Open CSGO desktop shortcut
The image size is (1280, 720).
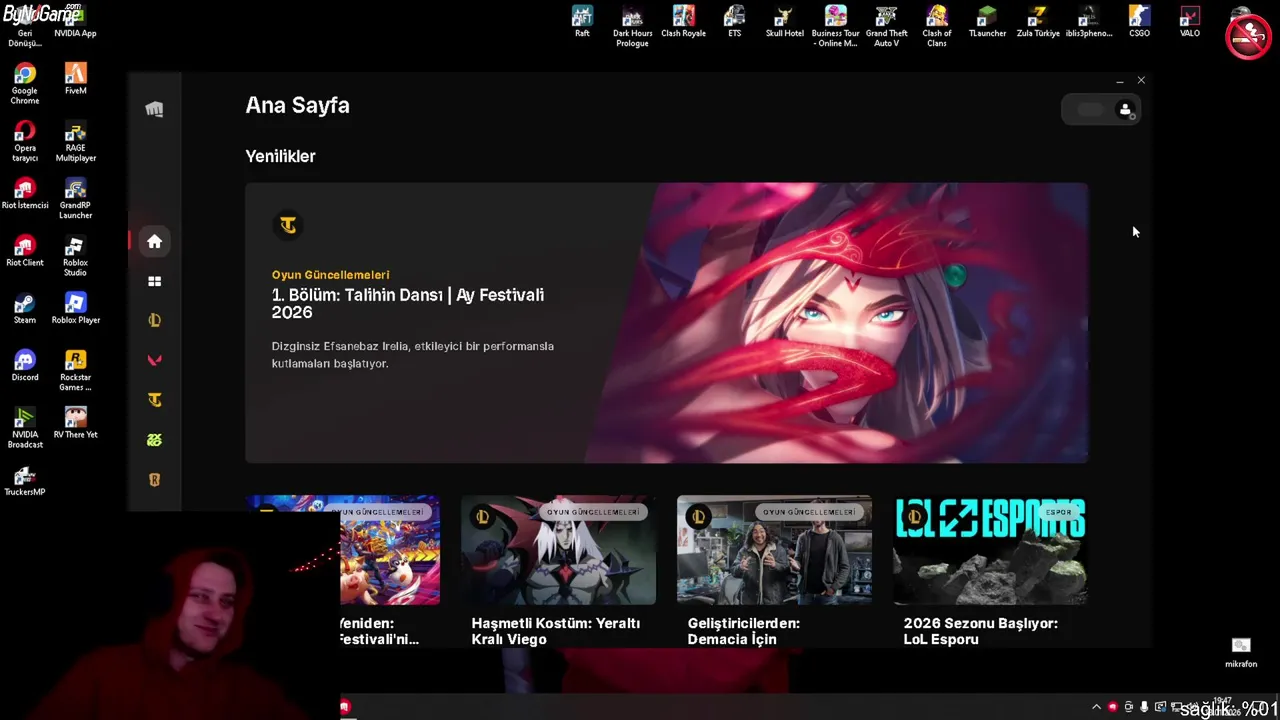coord(1139,21)
